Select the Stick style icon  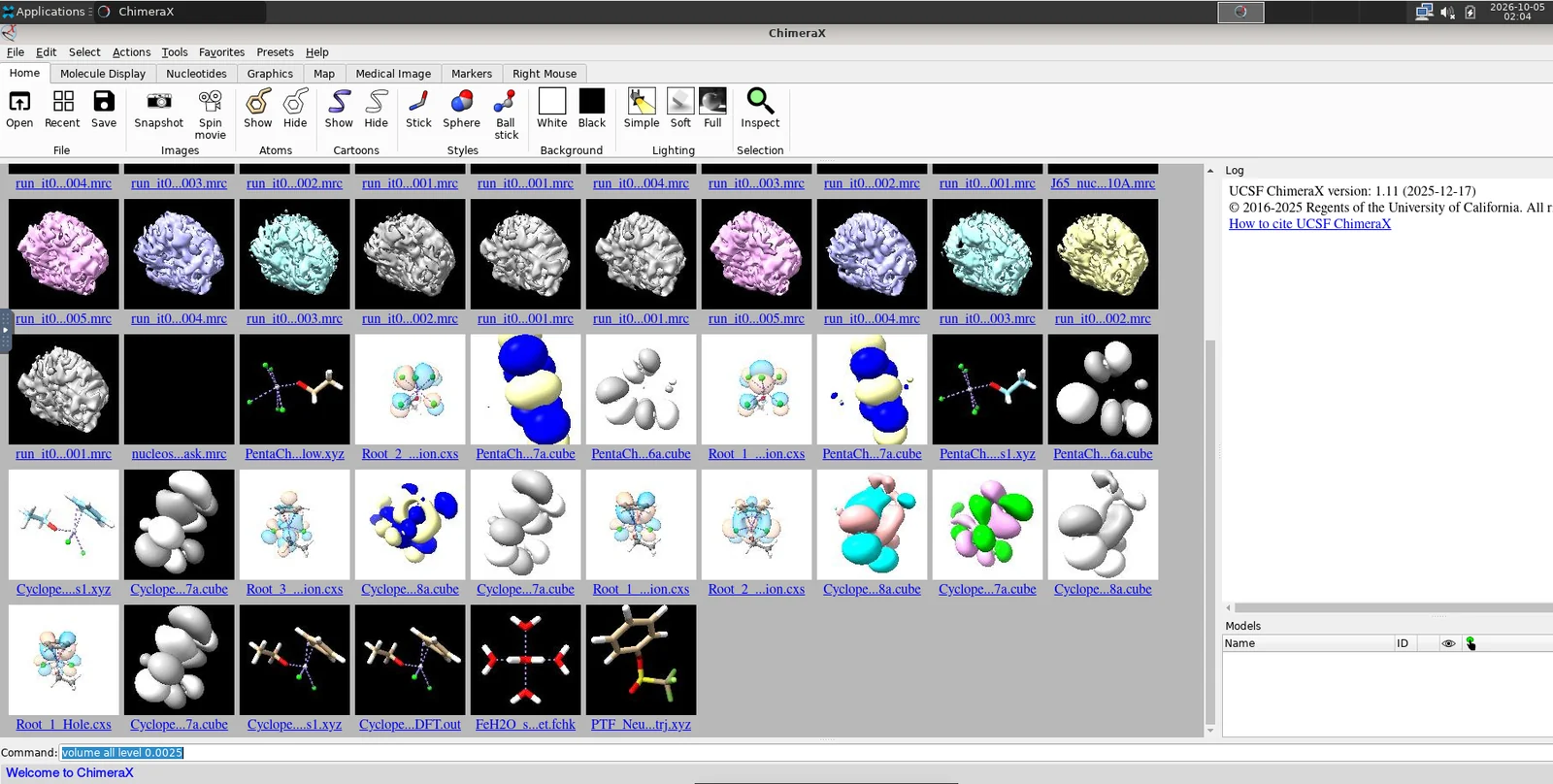click(x=418, y=108)
